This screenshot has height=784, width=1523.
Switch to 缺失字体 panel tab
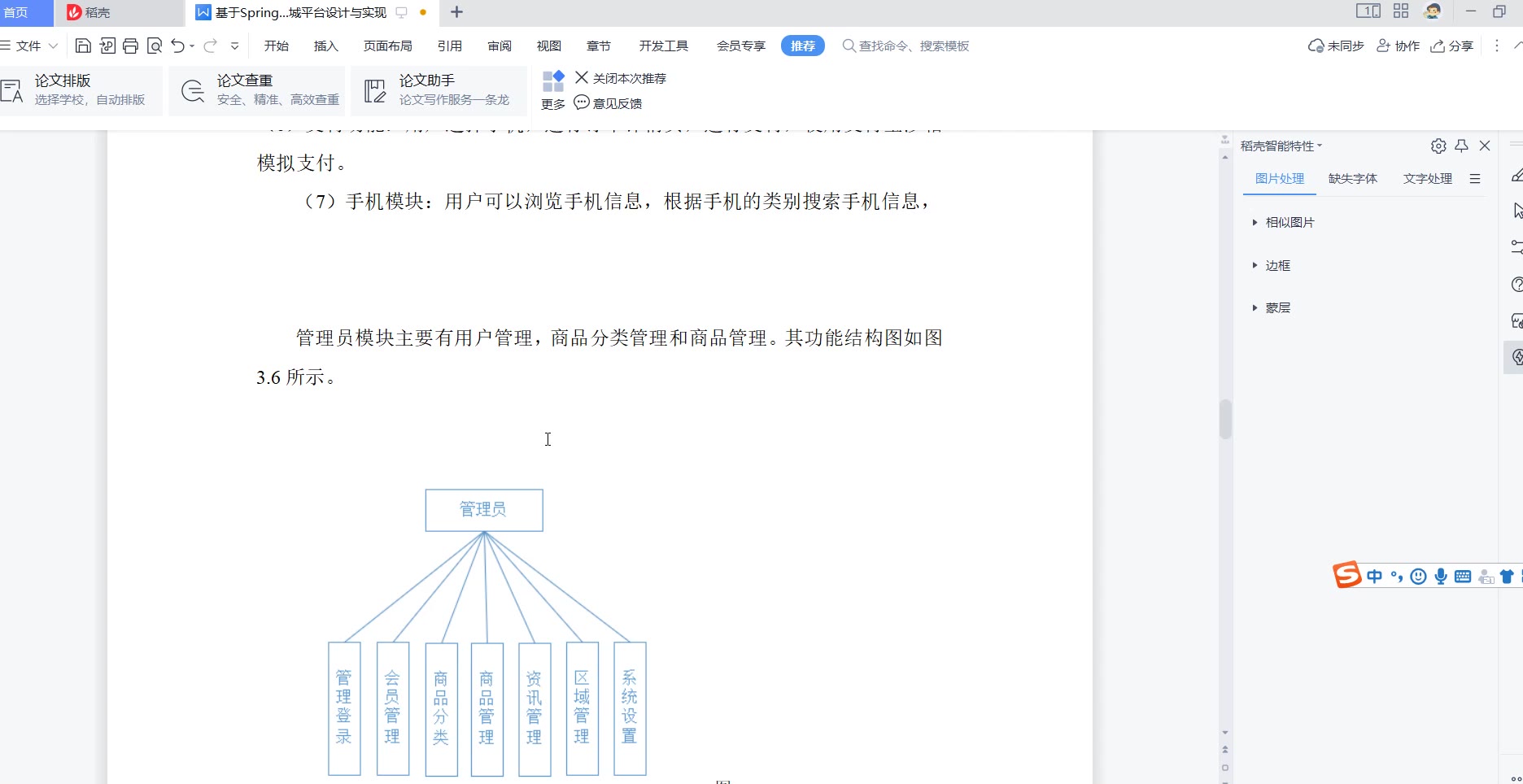(1353, 179)
